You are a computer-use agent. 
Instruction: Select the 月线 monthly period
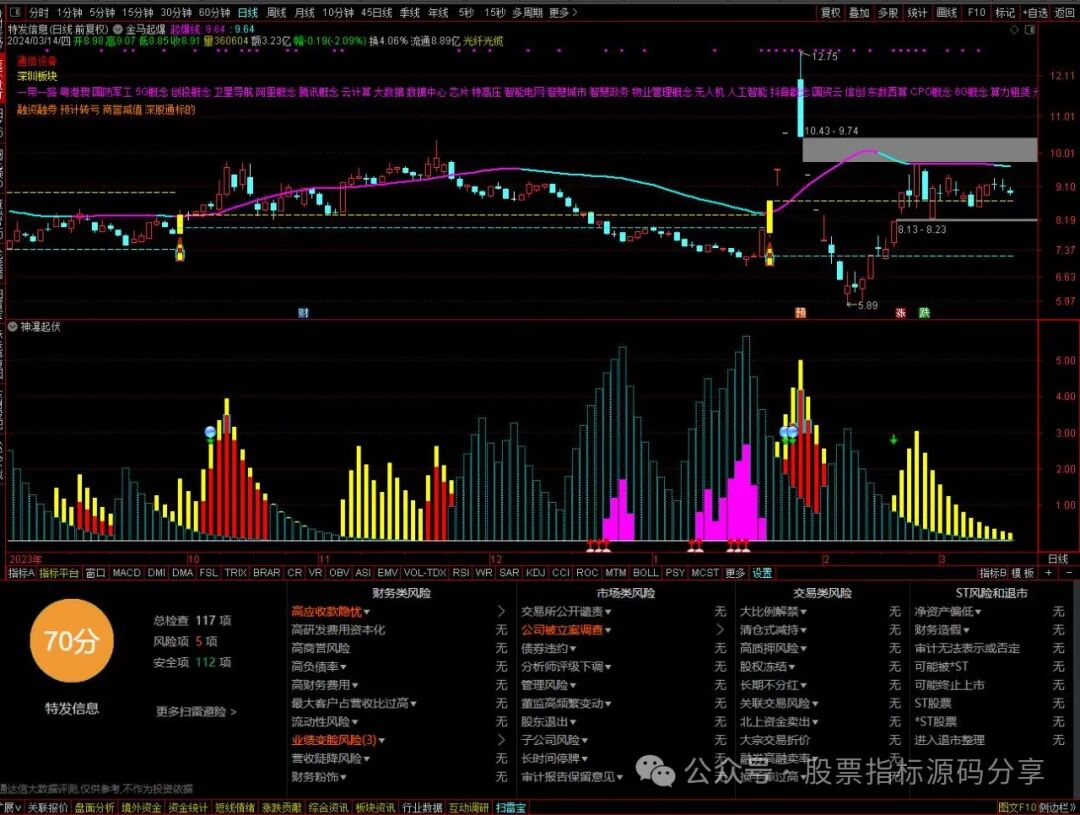[304, 12]
